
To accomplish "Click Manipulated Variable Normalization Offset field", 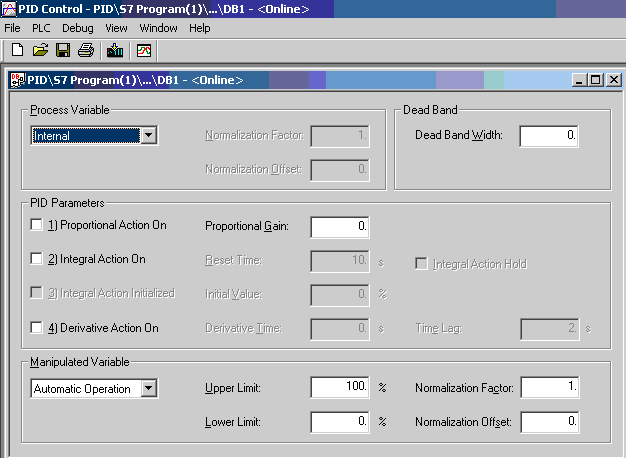I will point(550,422).
